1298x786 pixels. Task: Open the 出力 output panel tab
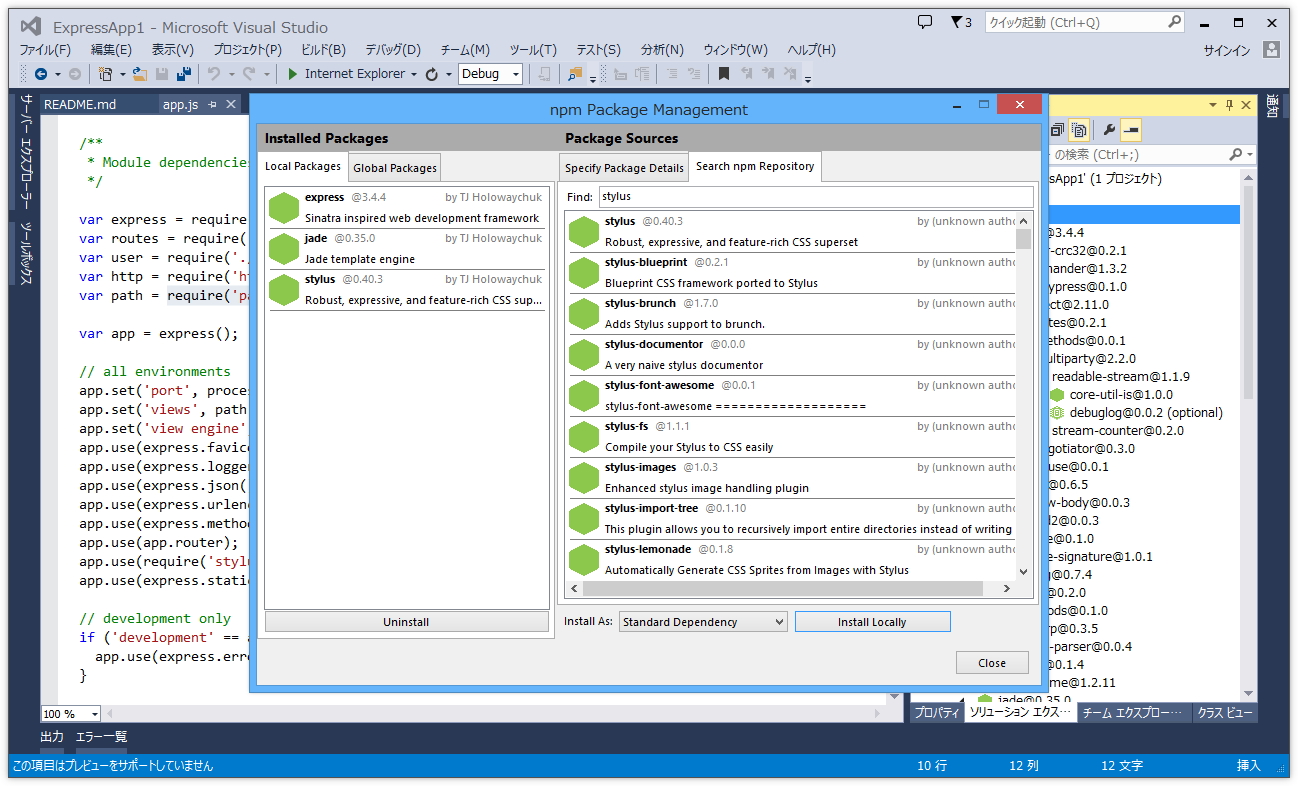coord(52,737)
